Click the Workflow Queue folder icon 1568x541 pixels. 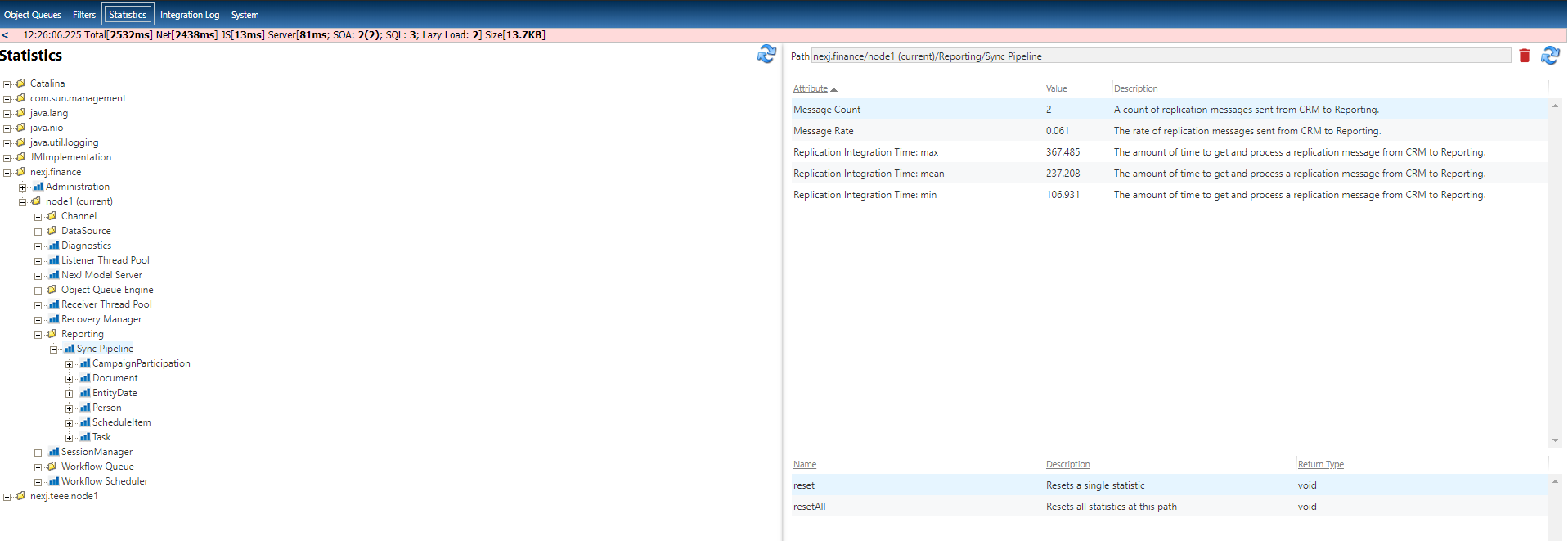52,467
